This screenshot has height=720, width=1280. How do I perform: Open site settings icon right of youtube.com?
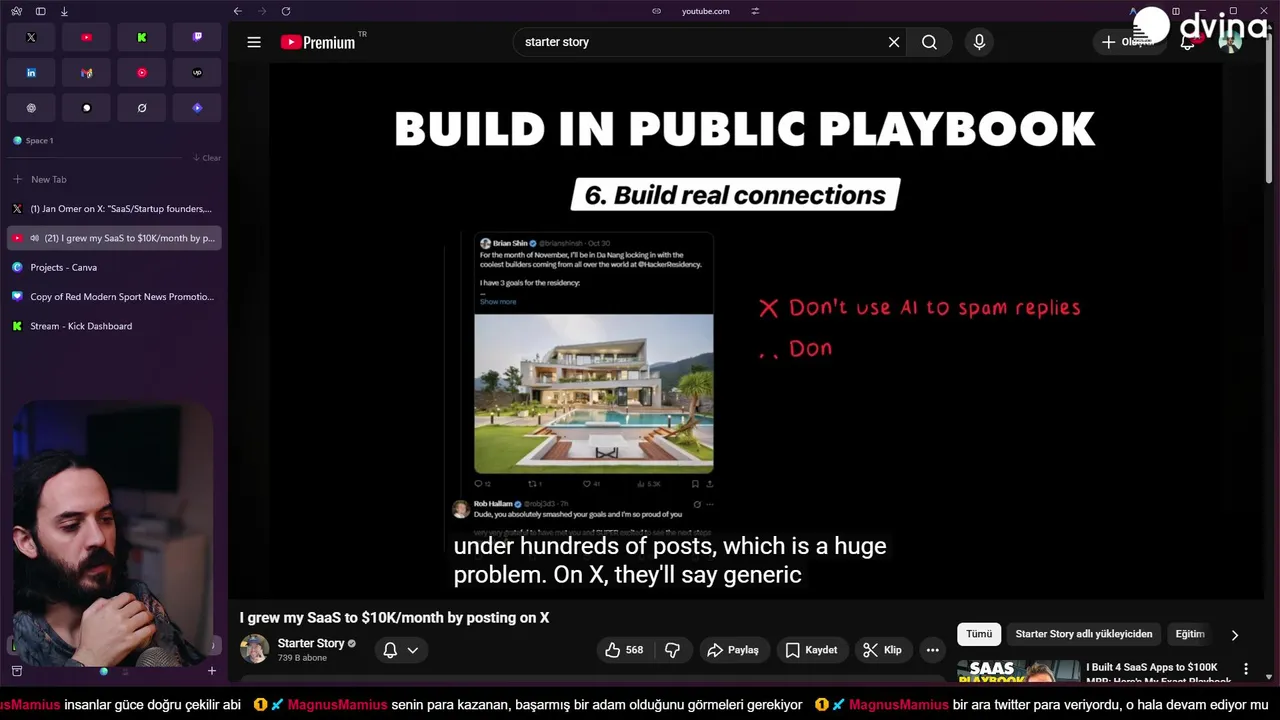point(755,11)
